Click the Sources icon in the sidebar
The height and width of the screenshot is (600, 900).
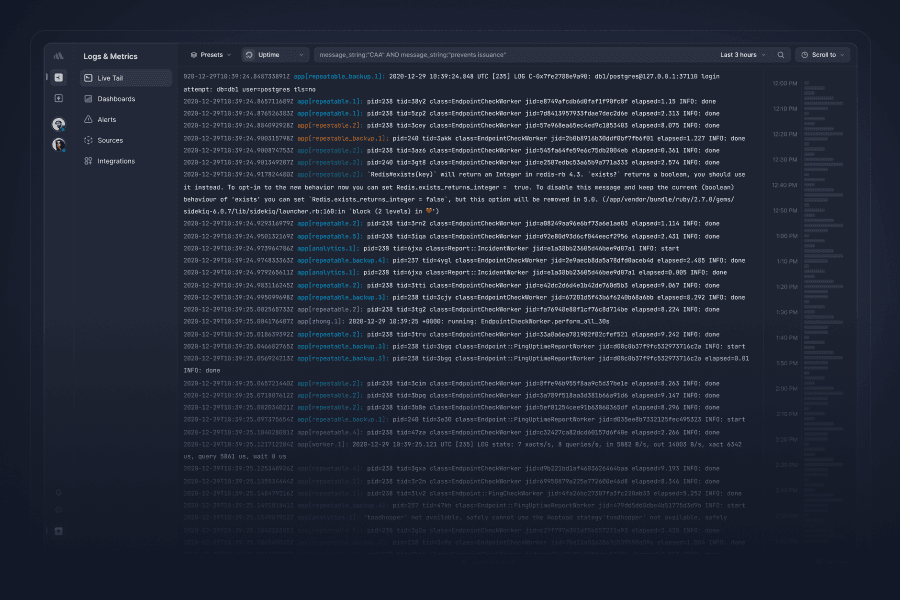tap(88, 141)
